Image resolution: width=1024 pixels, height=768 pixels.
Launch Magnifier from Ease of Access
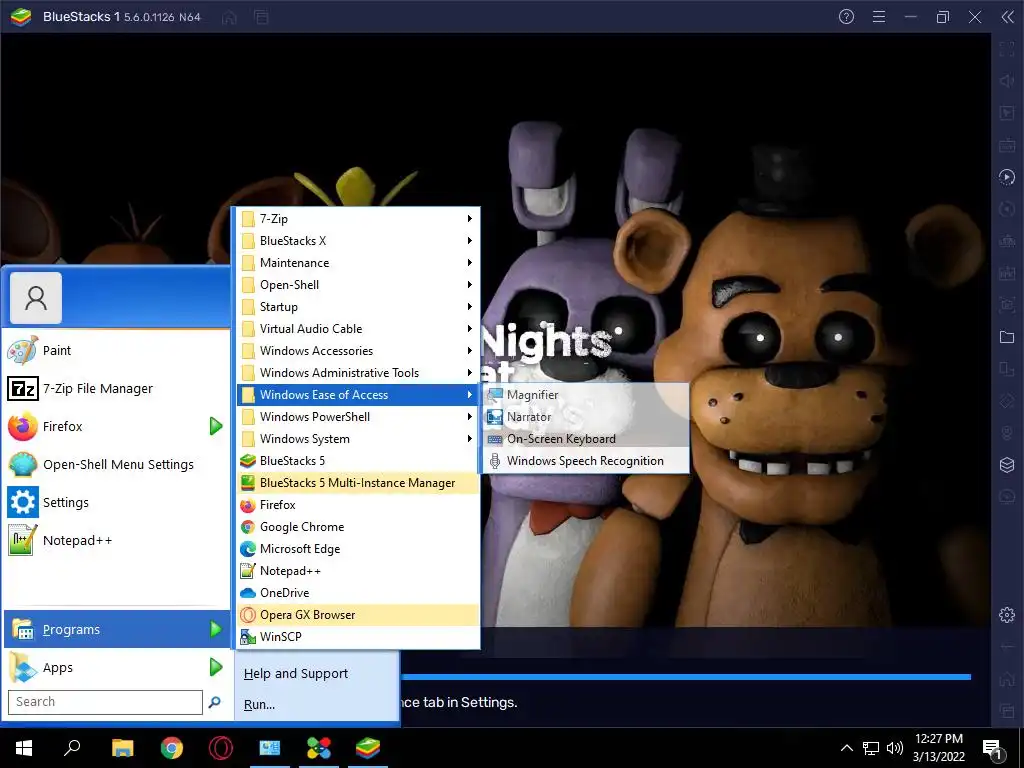point(586,395)
